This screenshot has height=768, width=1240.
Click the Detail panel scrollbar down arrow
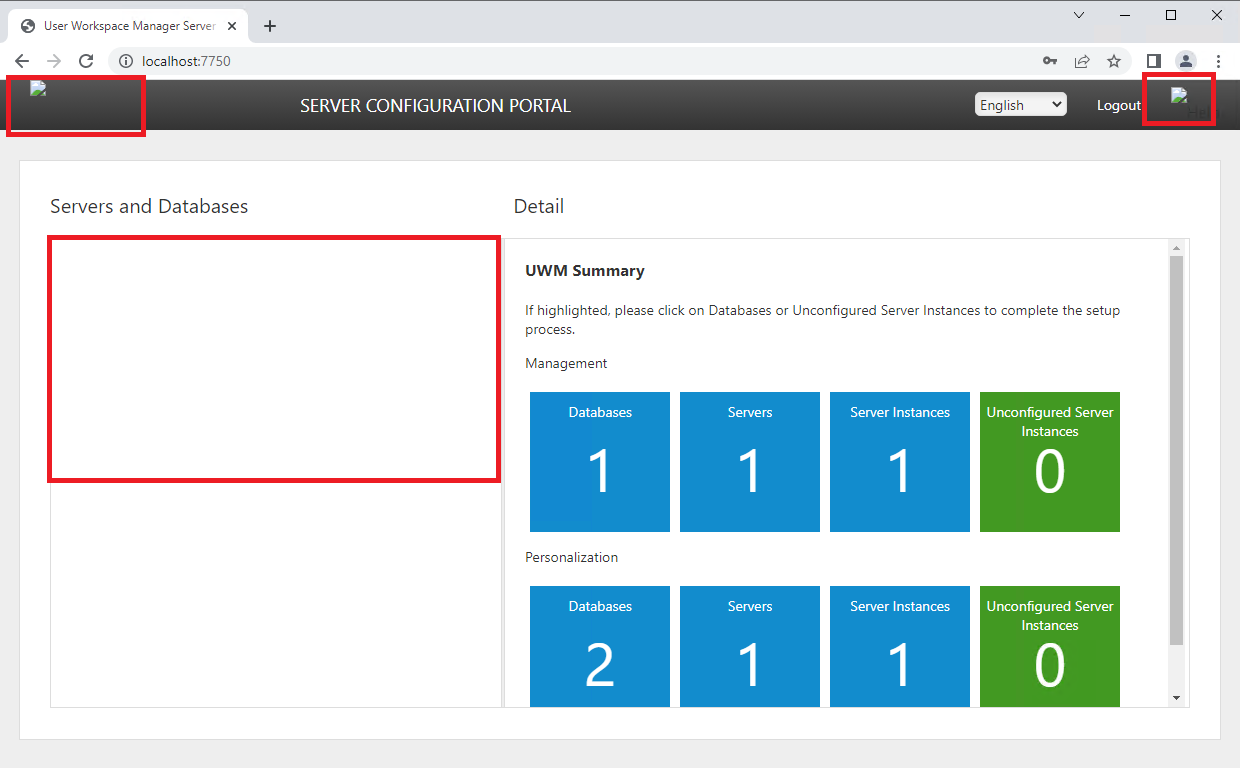1177,698
